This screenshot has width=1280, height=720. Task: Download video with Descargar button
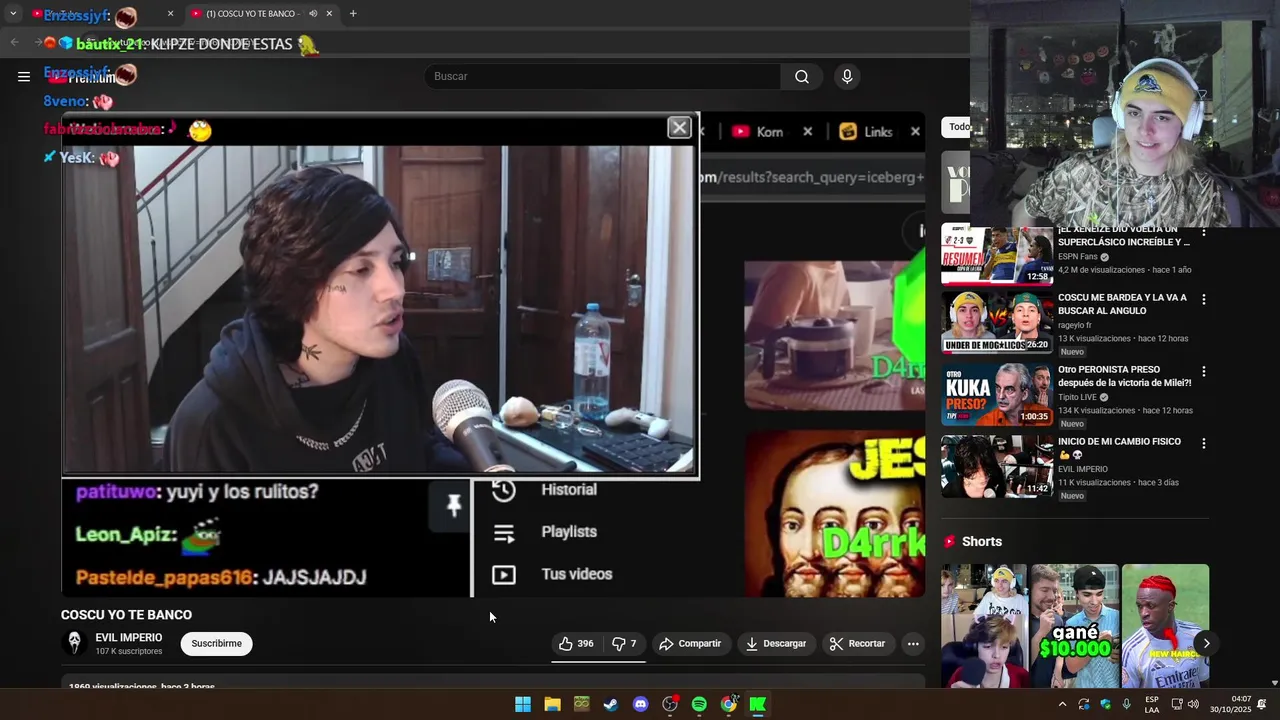pos(776,644)
